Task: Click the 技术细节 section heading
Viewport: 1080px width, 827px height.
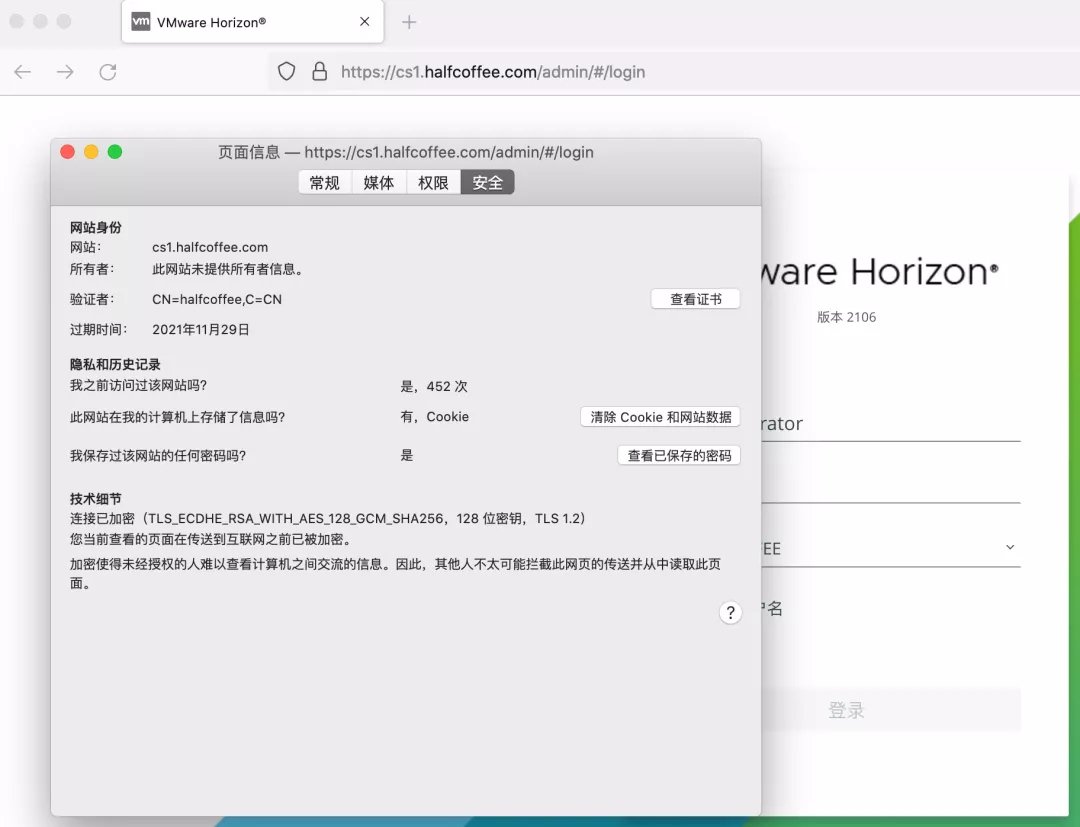Action: [x=96, y=499]
